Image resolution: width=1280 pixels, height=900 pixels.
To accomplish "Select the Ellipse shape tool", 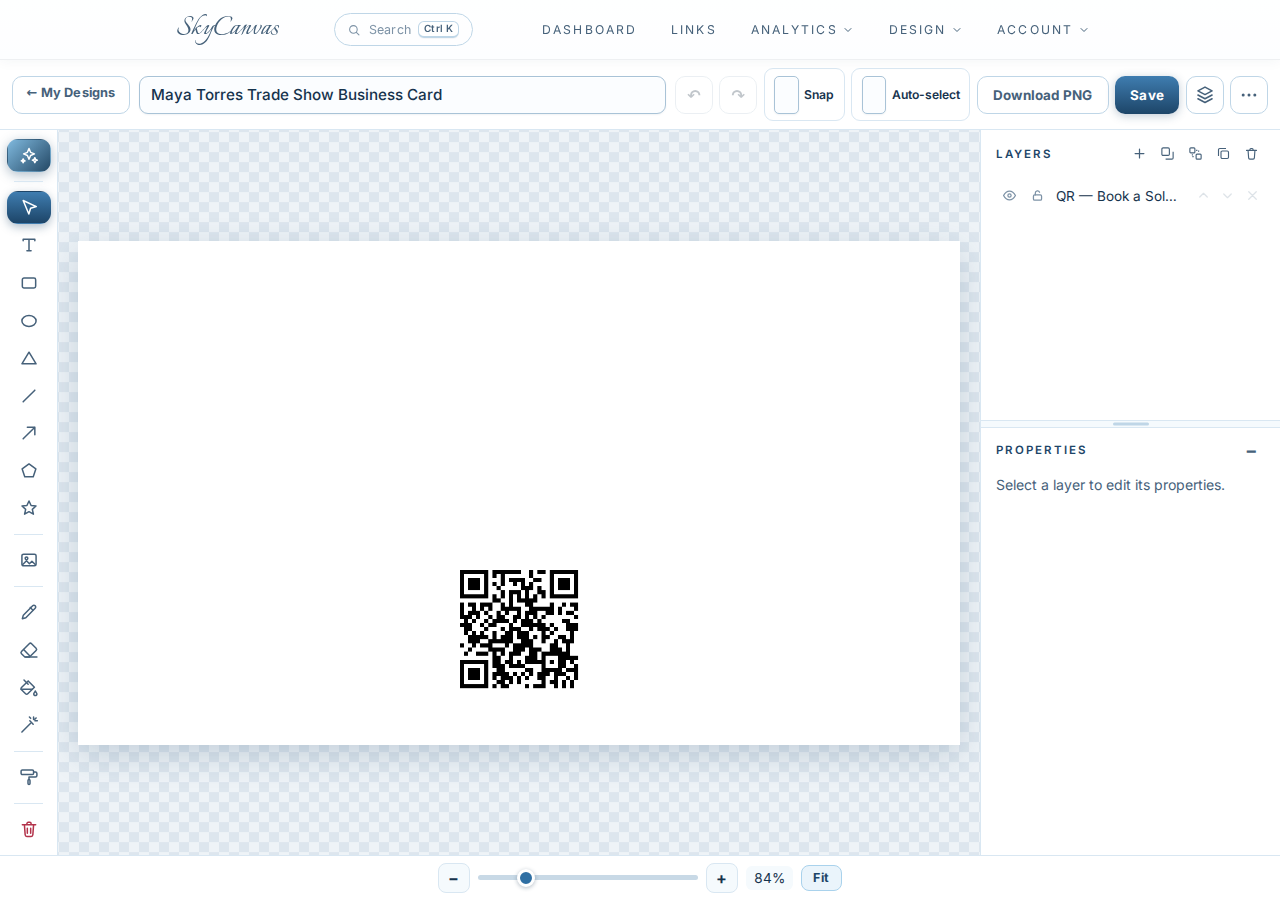I will point(29,321).
